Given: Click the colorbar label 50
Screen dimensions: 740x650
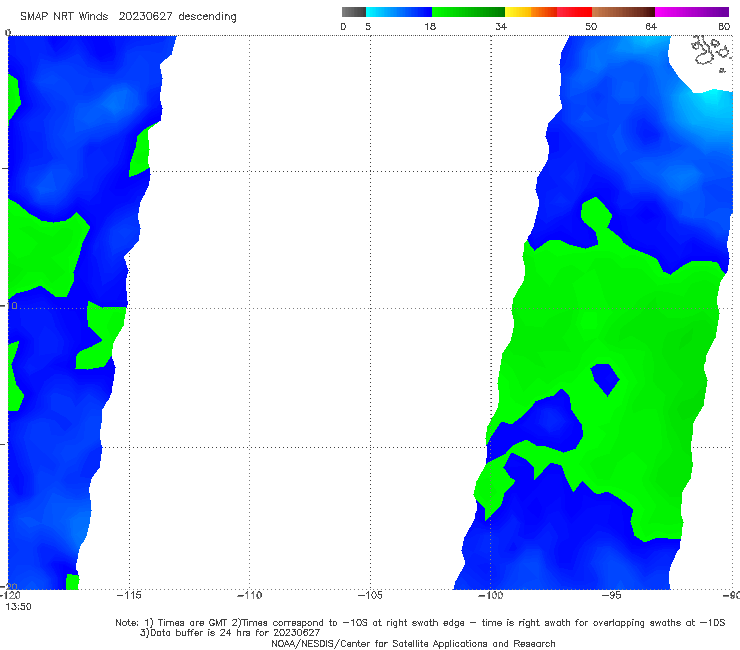Looking at the screenshot, I should (591, 27).
